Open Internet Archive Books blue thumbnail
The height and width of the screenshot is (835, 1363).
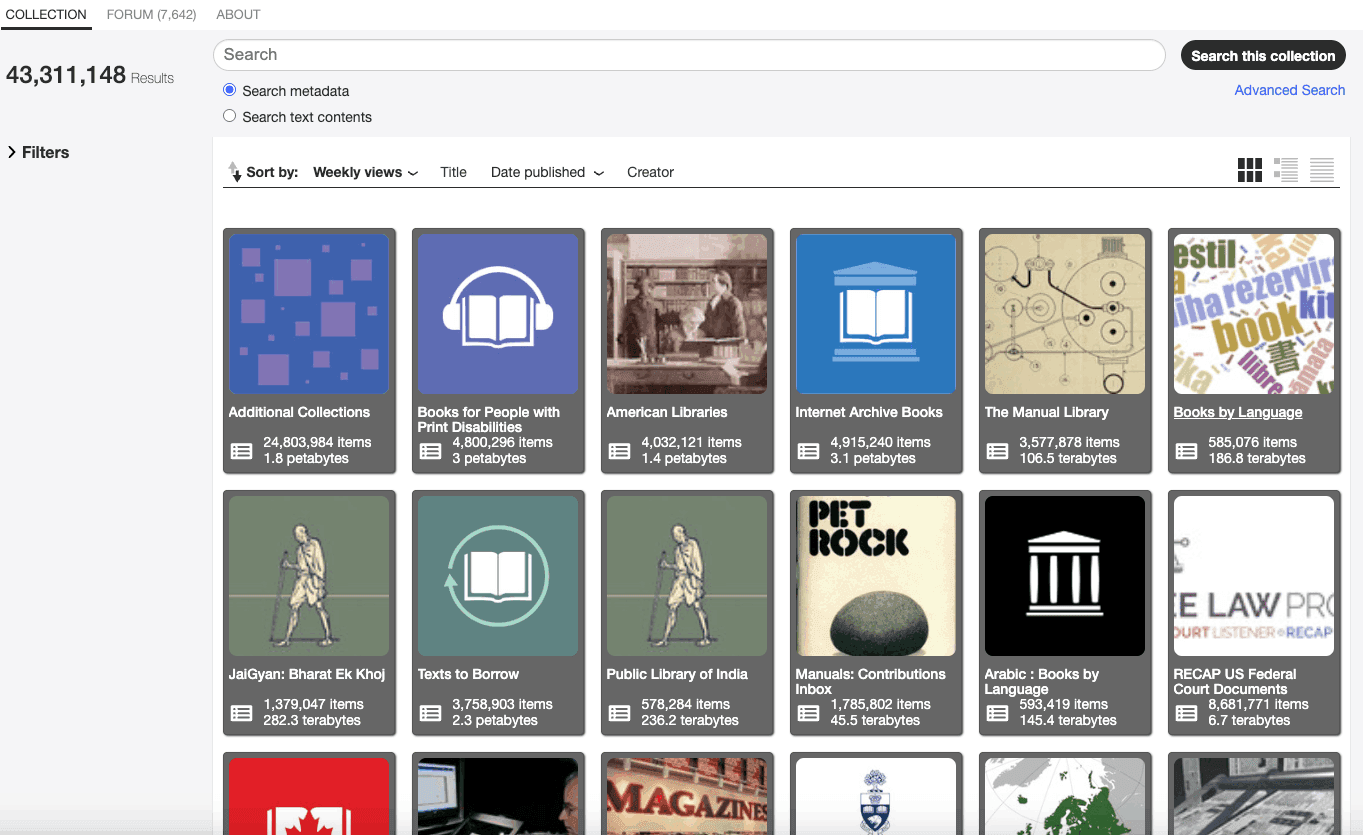[876, 314]
